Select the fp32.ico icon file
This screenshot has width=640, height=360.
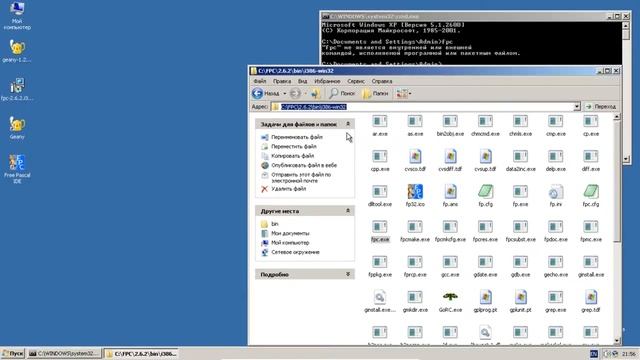(415, 191)
